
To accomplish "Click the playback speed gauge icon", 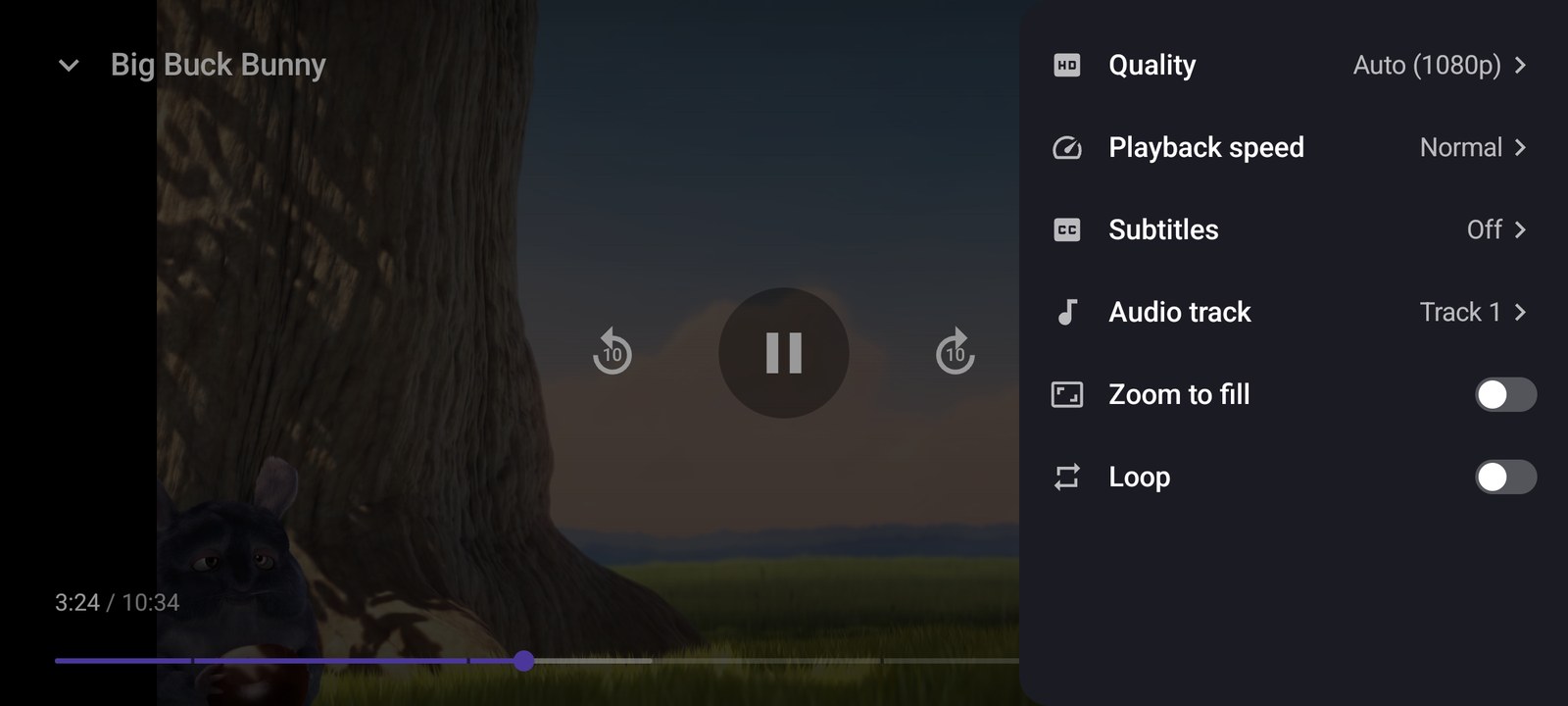I will tap(1066, 147).
